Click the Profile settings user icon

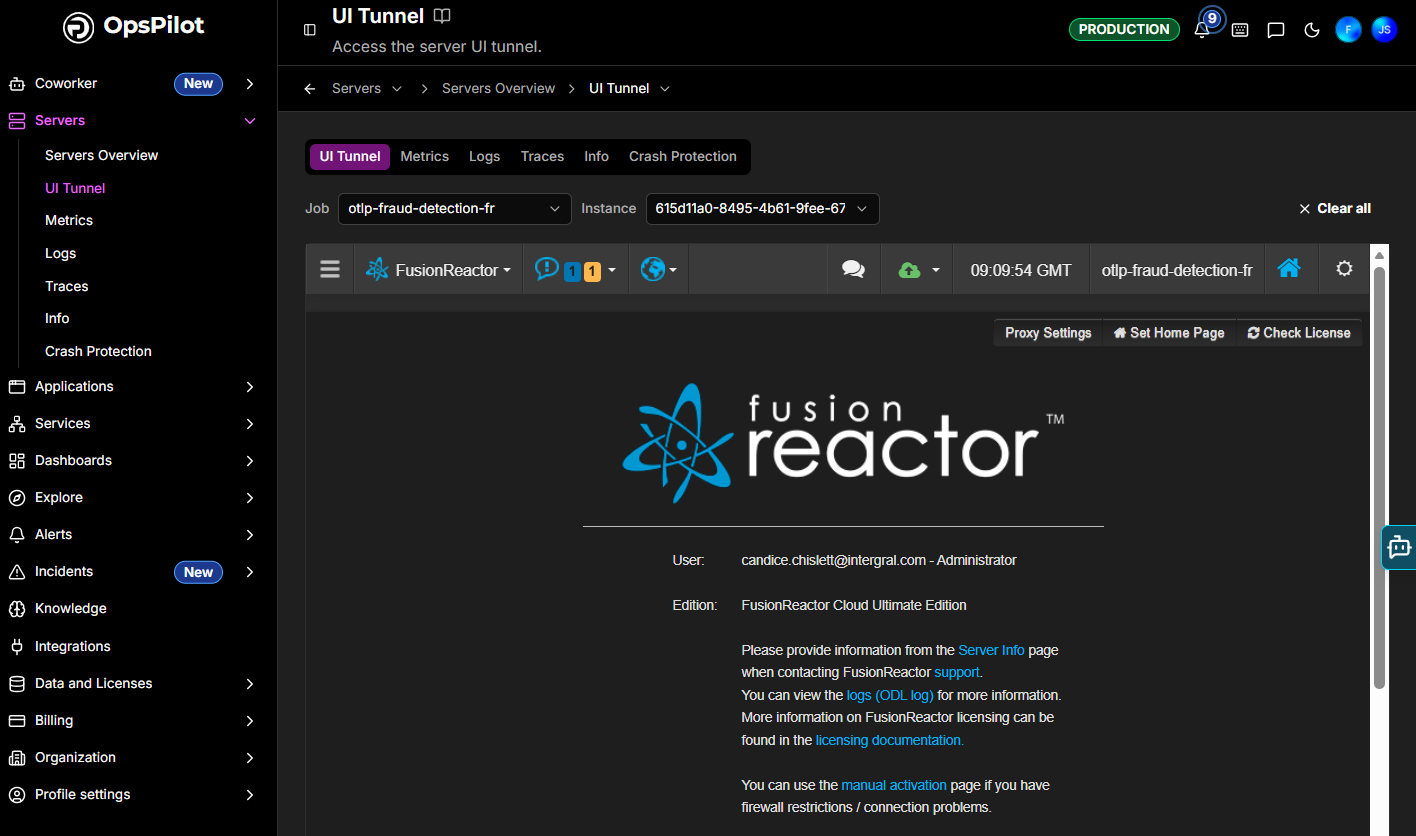point(17,795)
